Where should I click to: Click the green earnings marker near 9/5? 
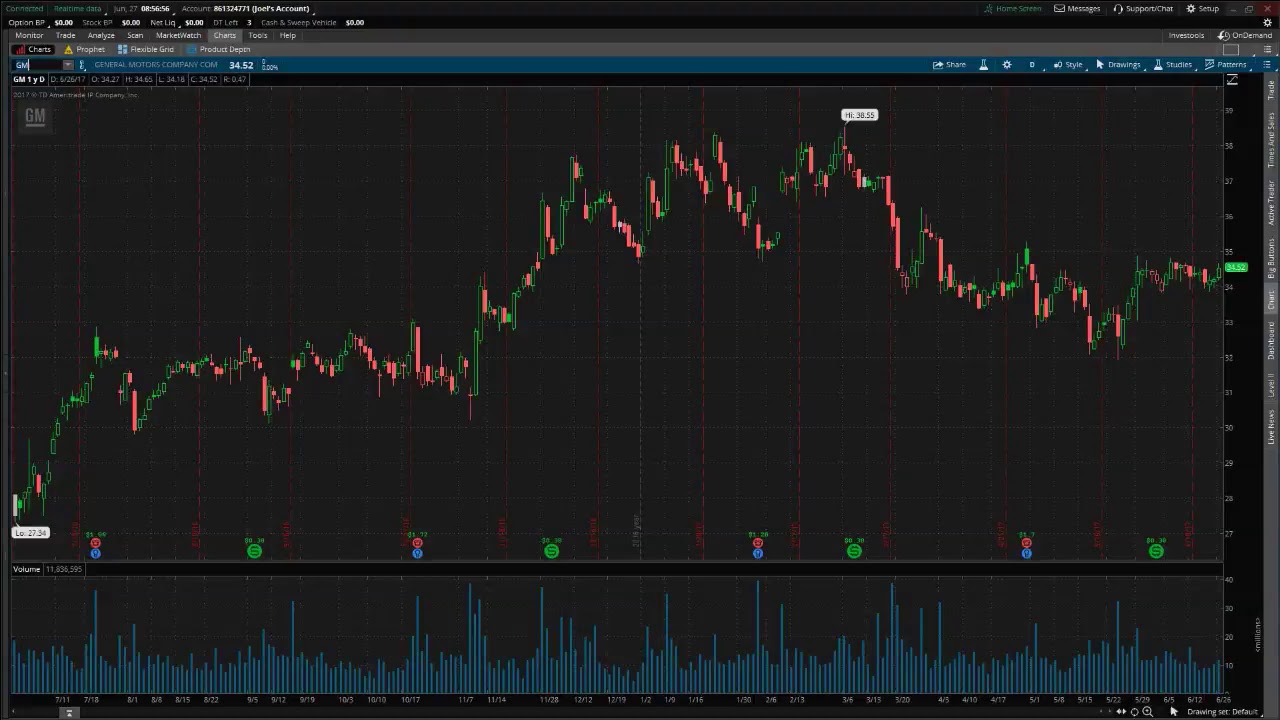pos(254,551)
